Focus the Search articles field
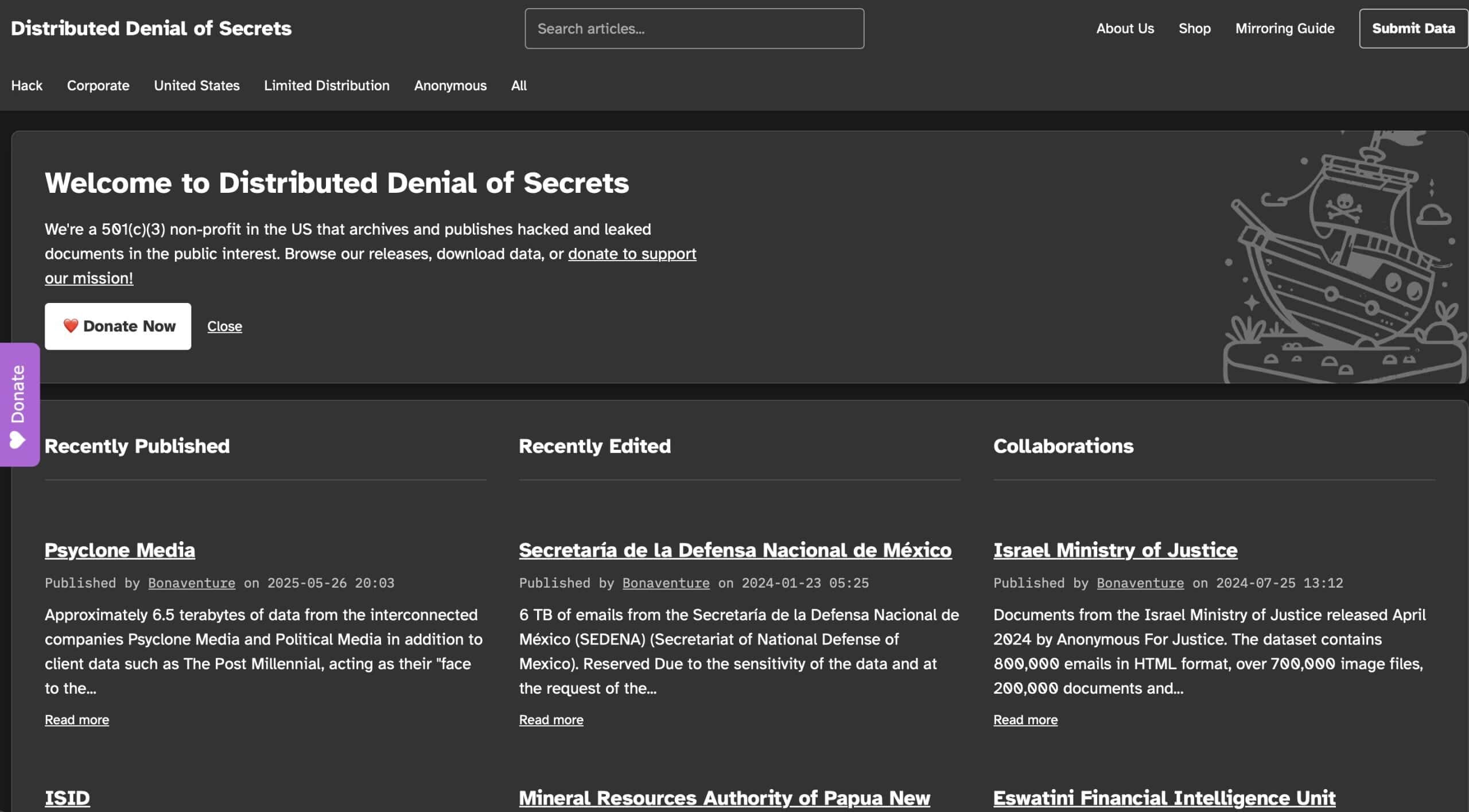1469x812 pixels. pos(694,29)
